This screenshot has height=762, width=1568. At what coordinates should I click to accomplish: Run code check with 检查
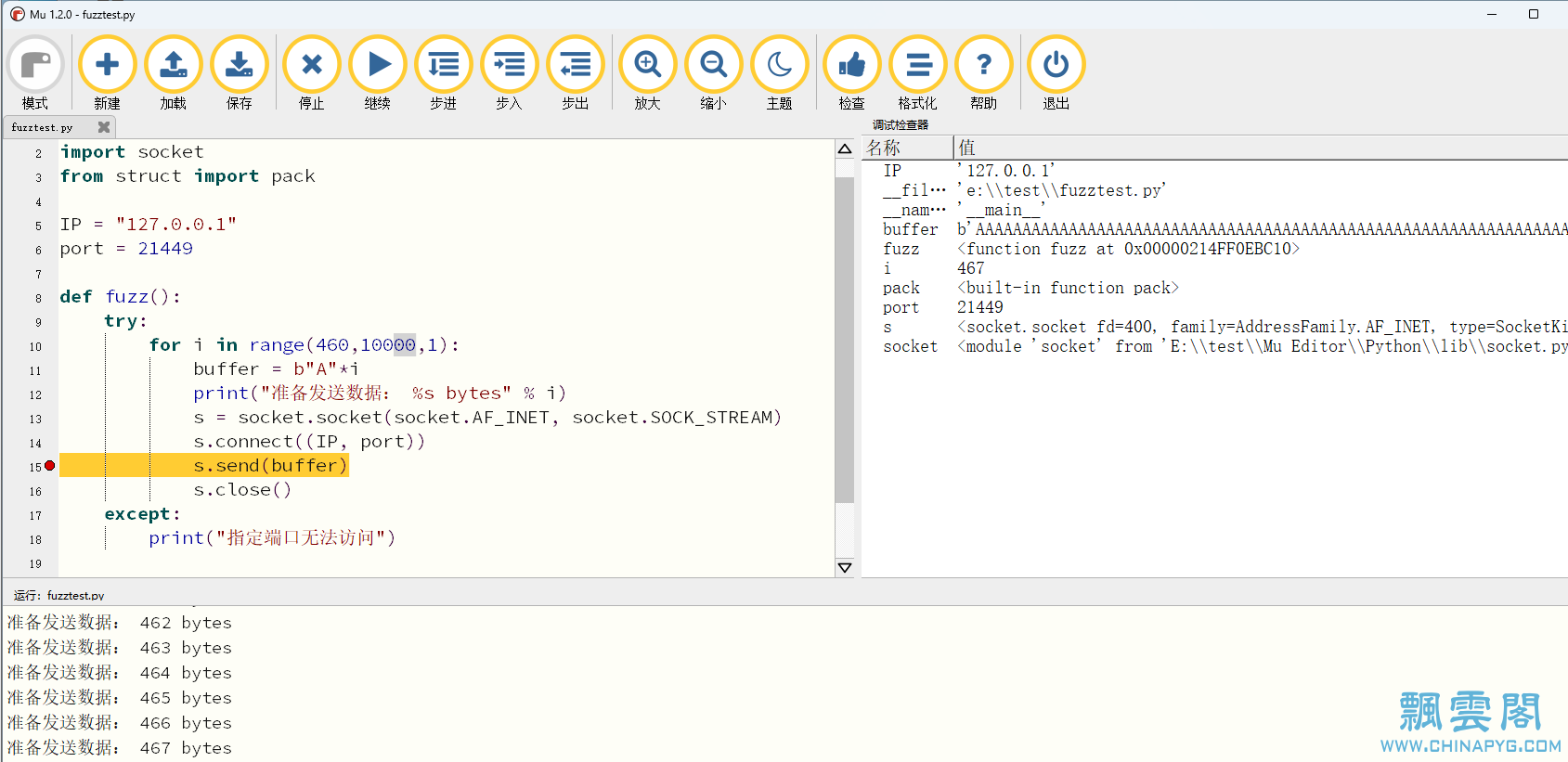pyautogui.click(x=852, y=72)
